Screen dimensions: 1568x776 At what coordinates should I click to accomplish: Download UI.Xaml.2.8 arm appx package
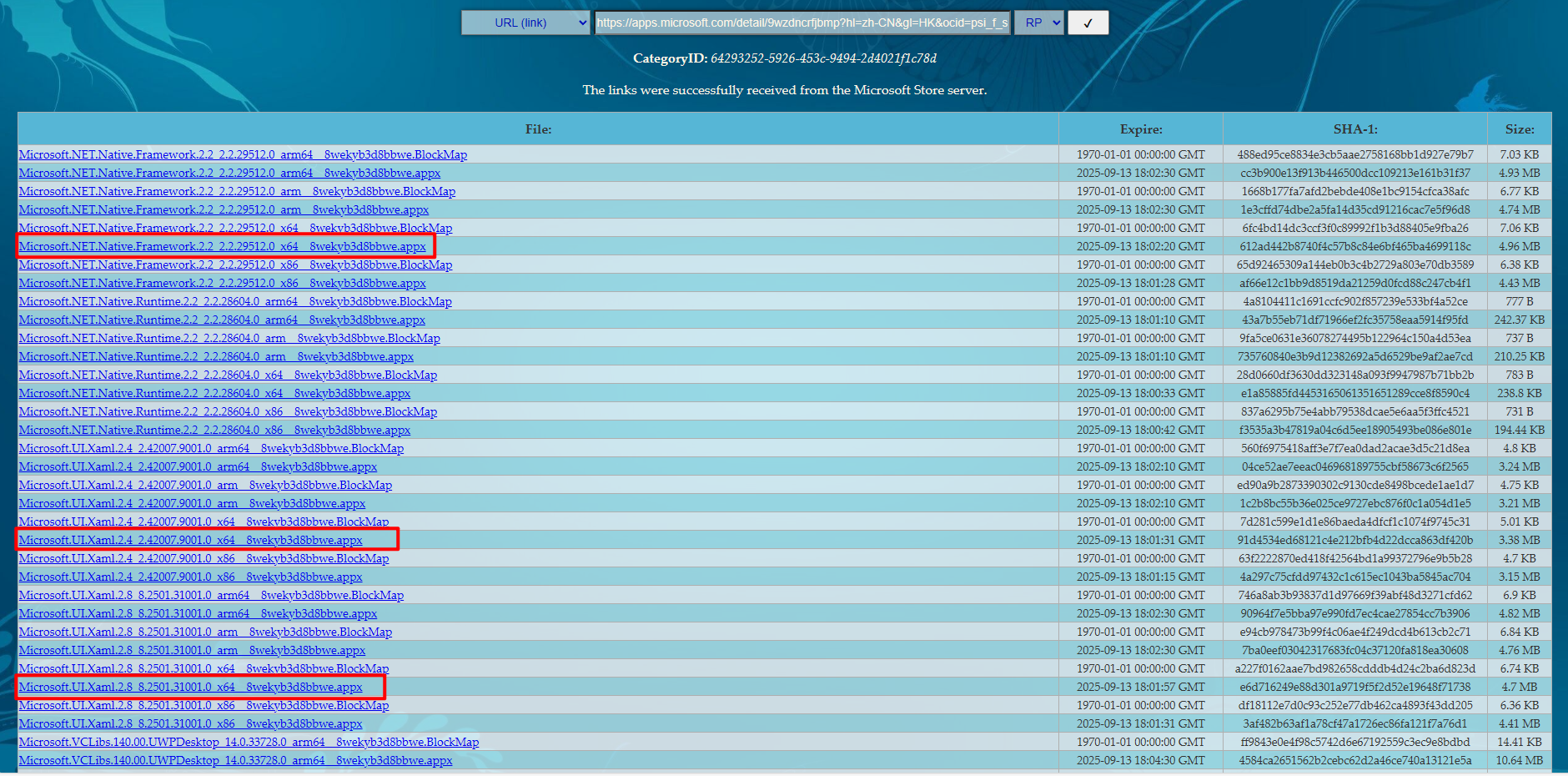pos(192,650)
